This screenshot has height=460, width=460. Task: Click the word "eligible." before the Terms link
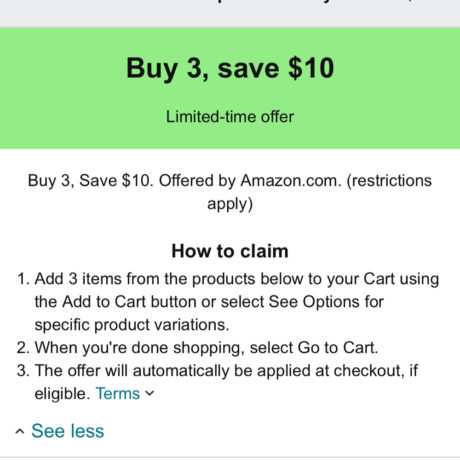pyautogui.click(x=62, y=394)
